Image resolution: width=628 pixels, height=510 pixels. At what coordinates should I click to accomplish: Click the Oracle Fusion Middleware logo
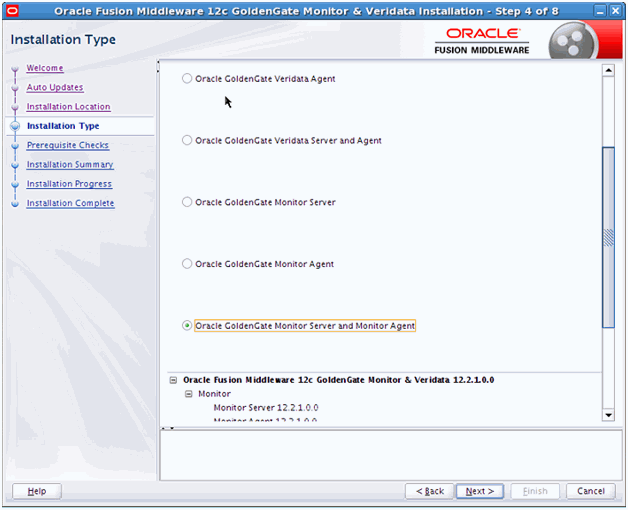(x=482, y=41)
